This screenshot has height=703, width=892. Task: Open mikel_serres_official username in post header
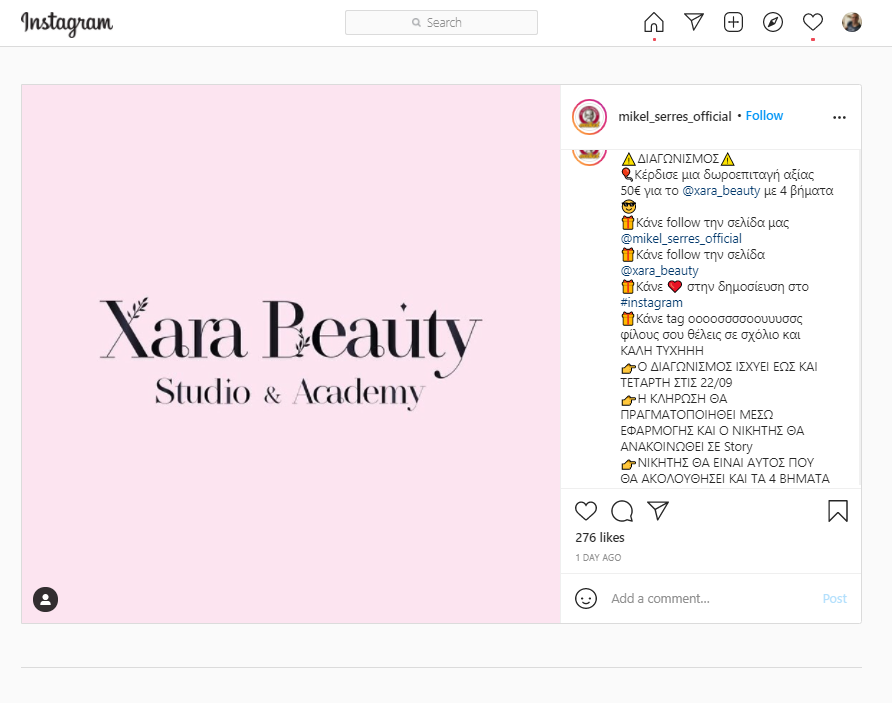[x=675, y=116]
